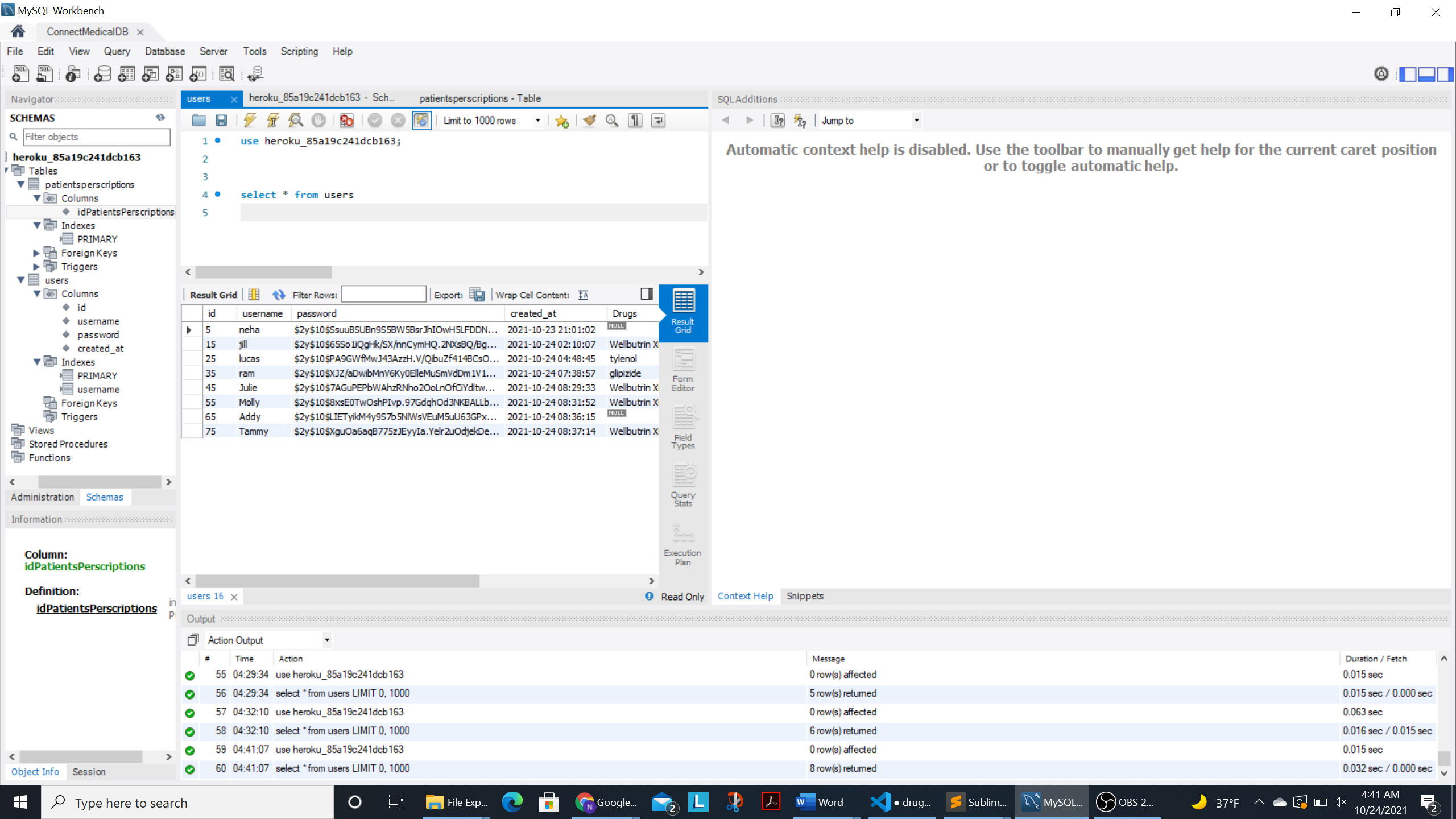The height and width of the screenshot is (819, 1456).
Task: Switch to the patientsperscriptions - Table tab
Action: (479, 98)
